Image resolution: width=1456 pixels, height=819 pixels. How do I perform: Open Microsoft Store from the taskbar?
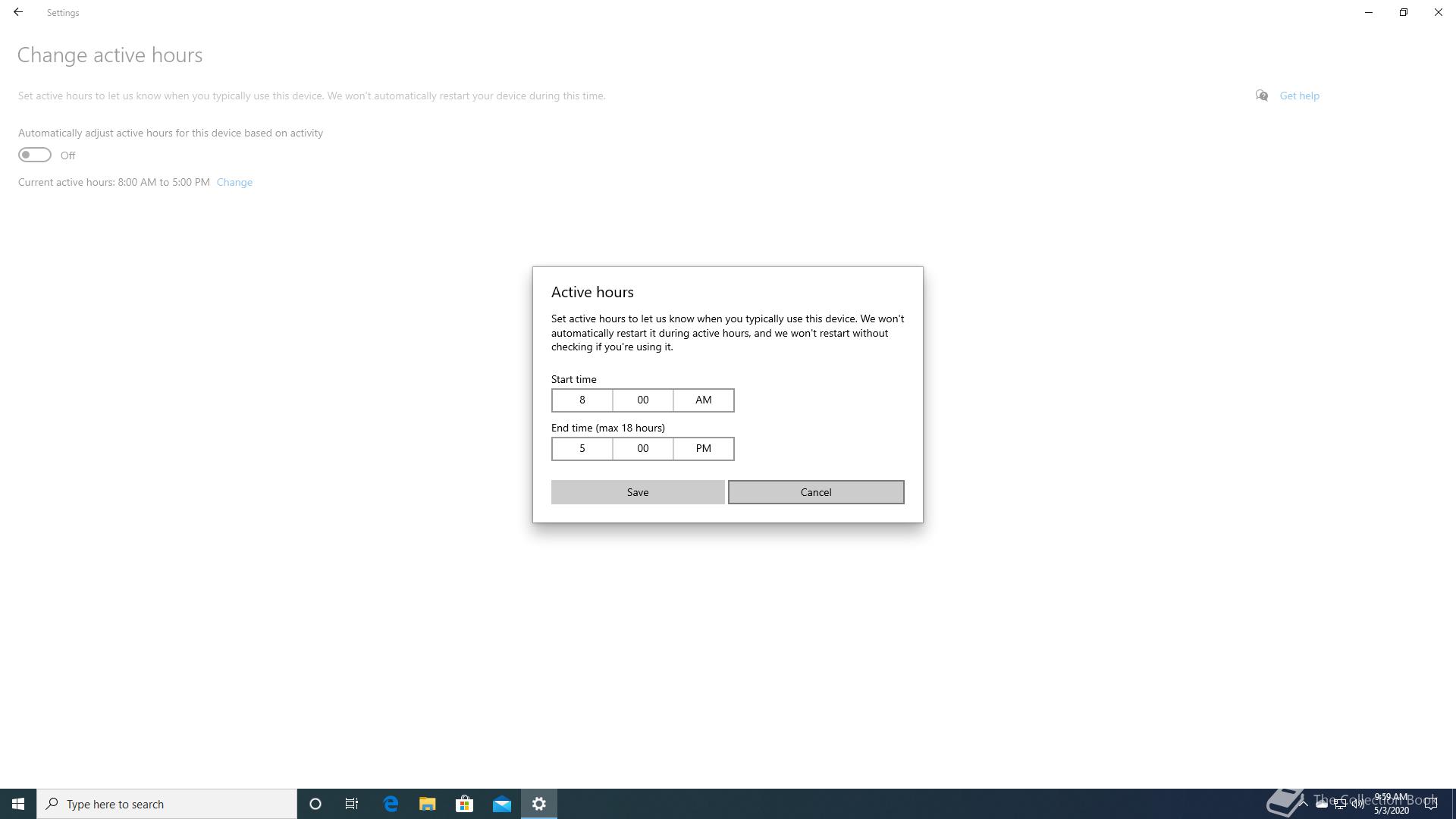point(464,804)
